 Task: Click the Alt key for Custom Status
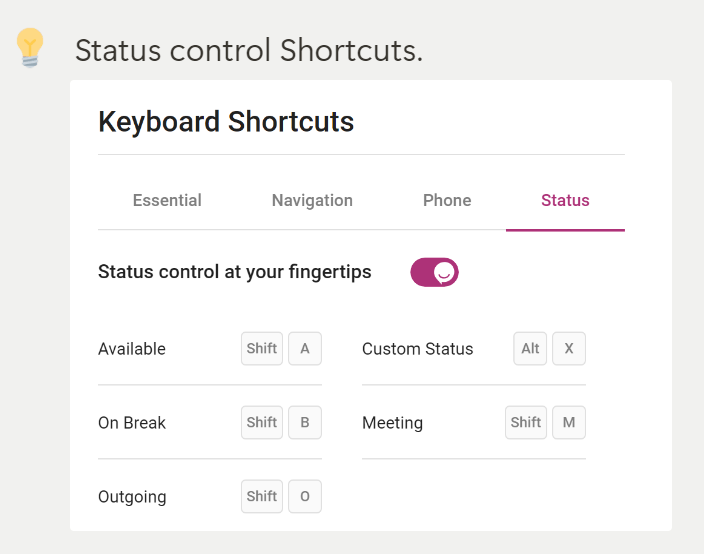pos(530,349)
